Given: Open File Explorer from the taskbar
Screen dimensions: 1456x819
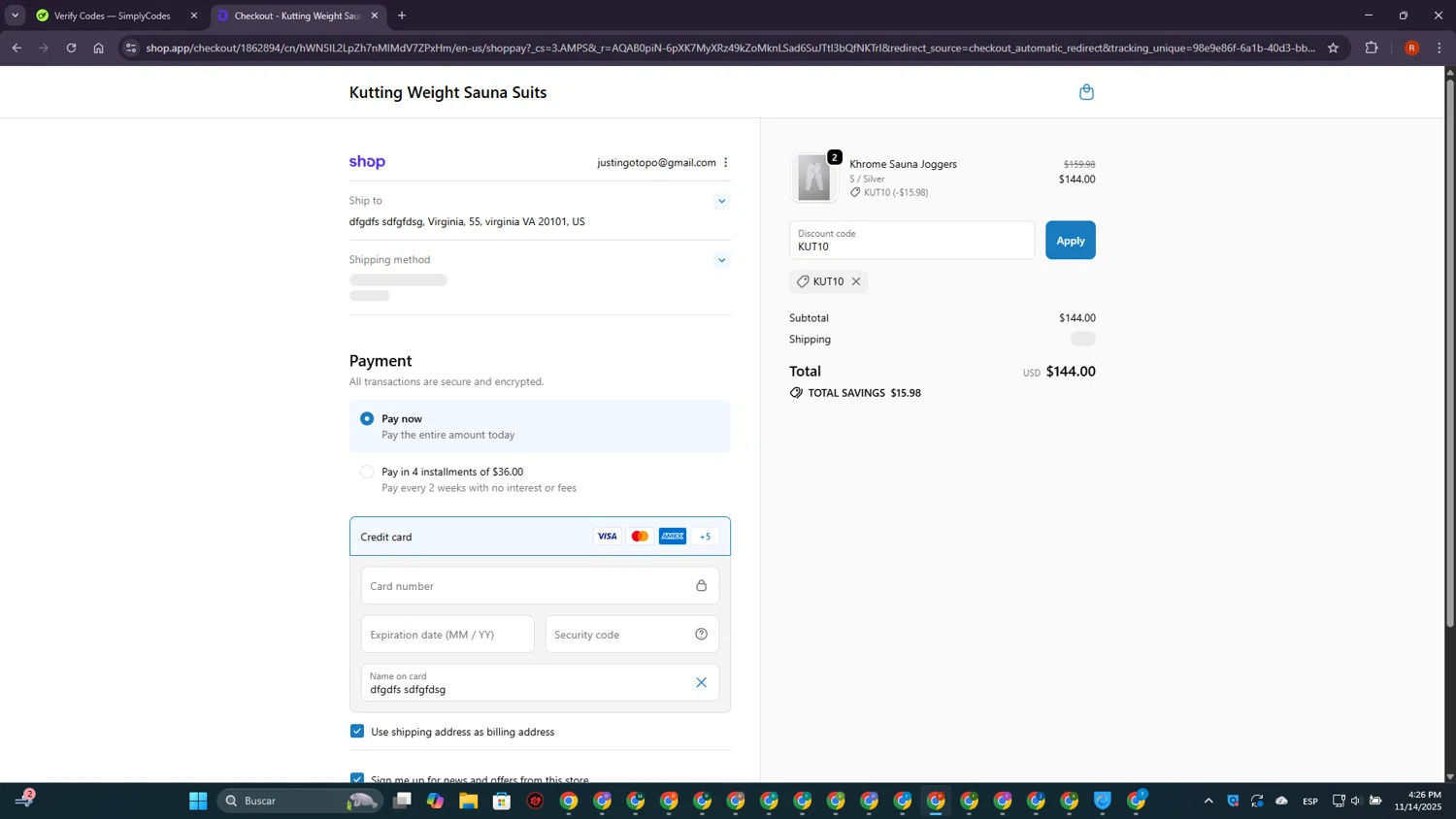Looking at the screenshot, I should (469, 801).
